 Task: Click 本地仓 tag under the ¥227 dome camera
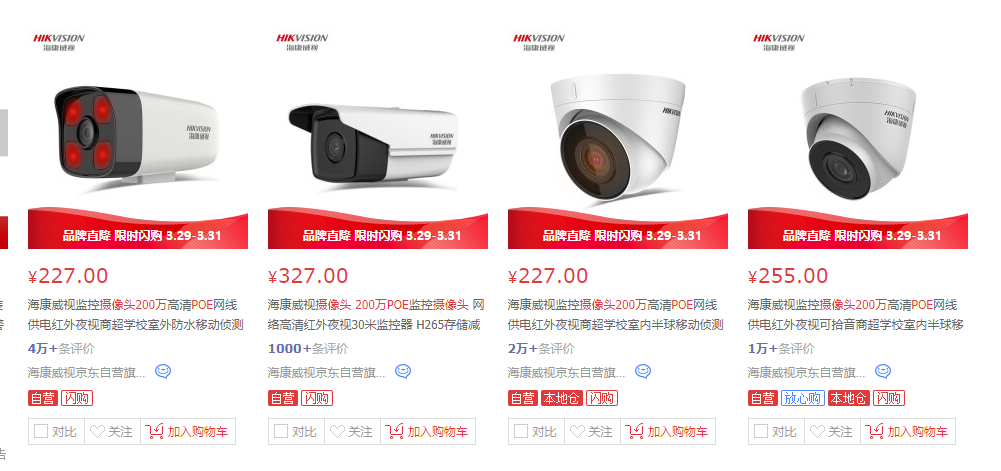562,398
